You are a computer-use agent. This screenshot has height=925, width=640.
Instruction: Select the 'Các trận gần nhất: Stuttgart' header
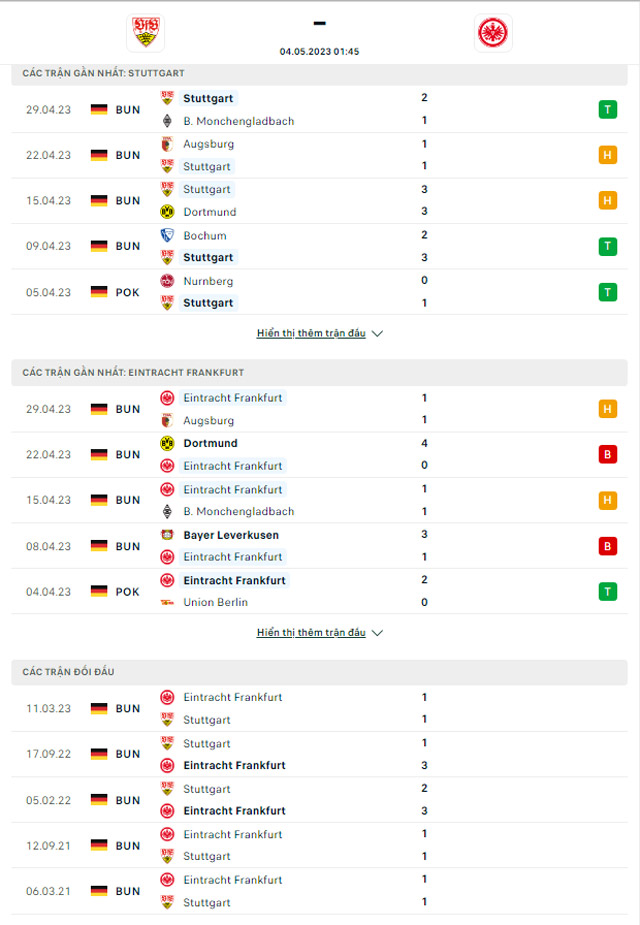click(x=319, y=73)
